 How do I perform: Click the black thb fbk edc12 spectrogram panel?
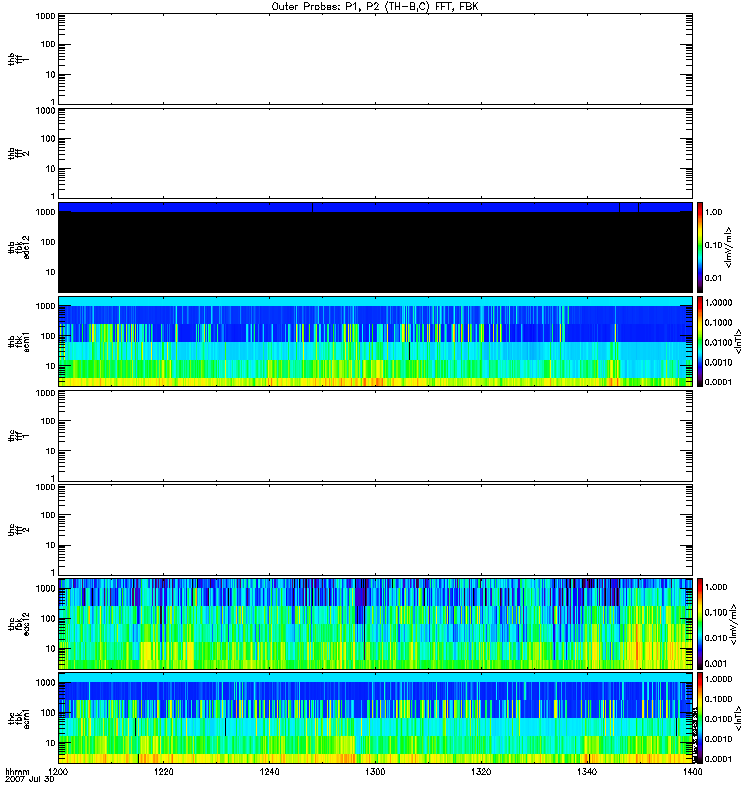coord(375,247)
